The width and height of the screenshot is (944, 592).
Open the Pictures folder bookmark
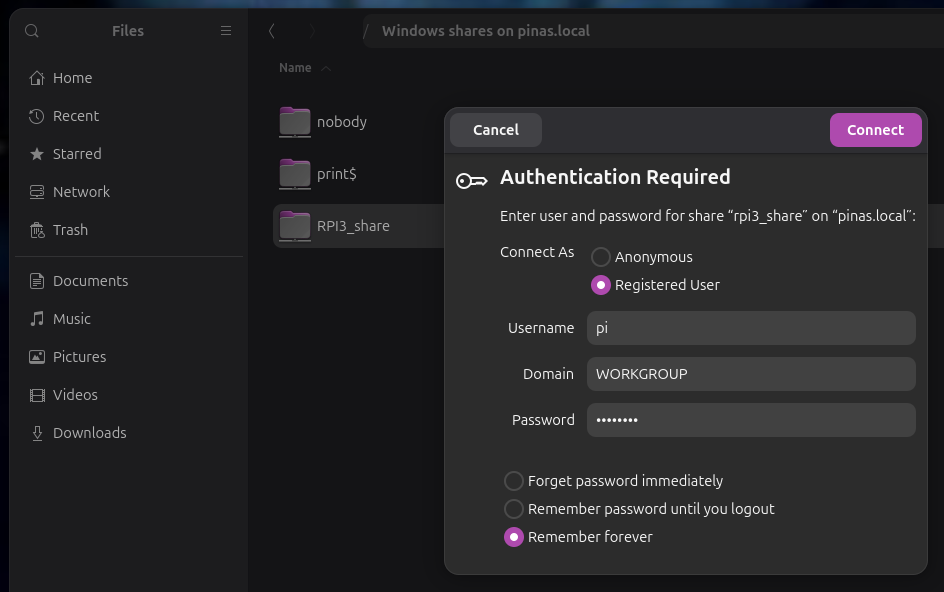coord(129,357)
